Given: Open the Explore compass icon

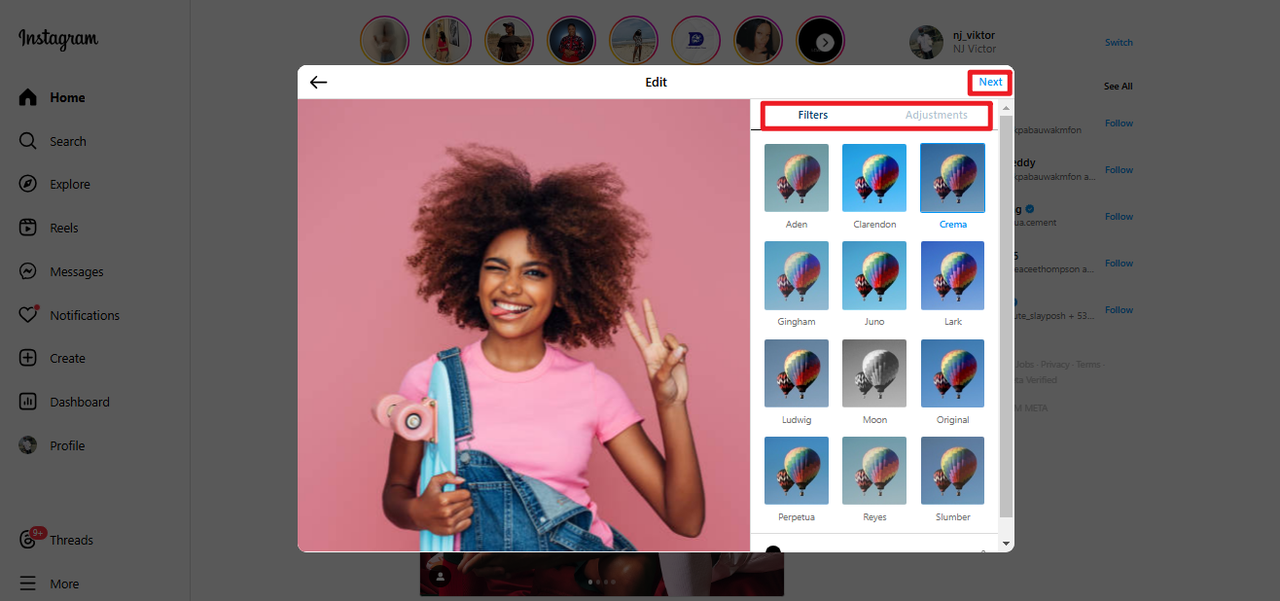Looking at the screenshot, I should point(28,184).
